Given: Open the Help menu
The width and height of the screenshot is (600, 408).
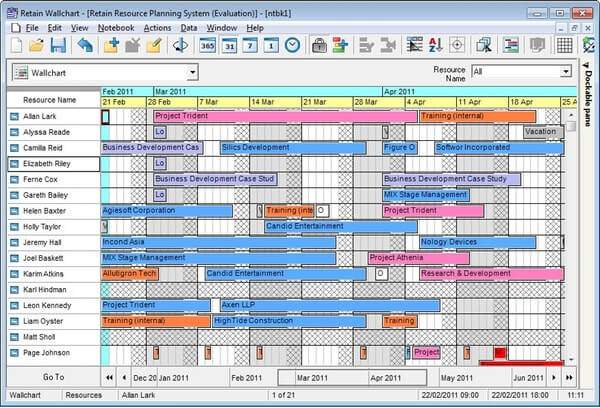Looking at the screenshot, I should (255, 28).
